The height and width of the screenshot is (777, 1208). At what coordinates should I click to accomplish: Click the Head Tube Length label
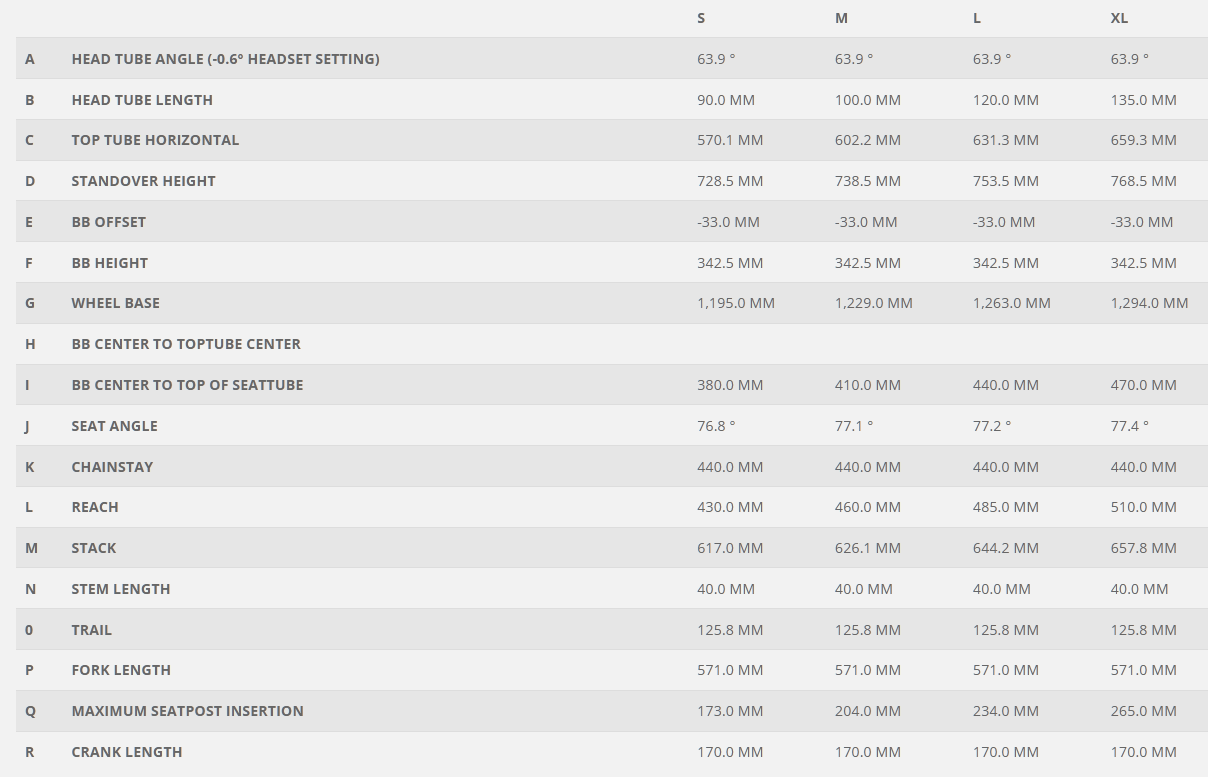[x=142, y=100]
